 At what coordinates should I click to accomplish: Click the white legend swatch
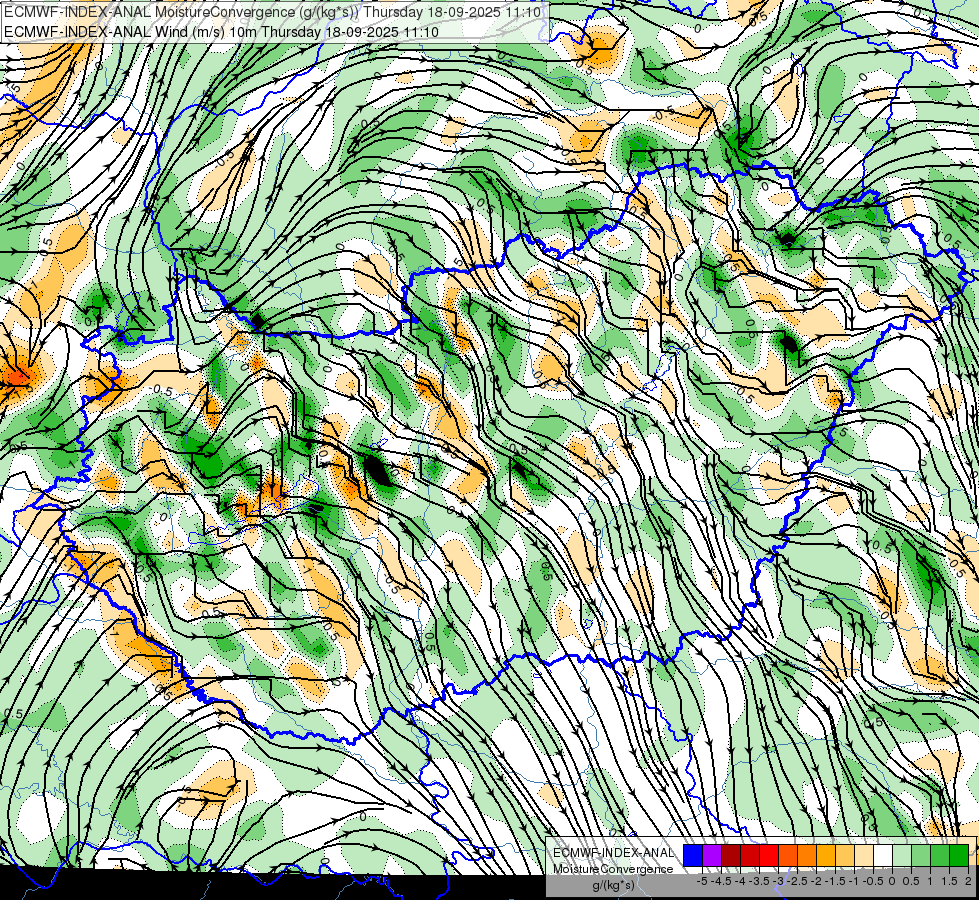click(x=883, y=855)
